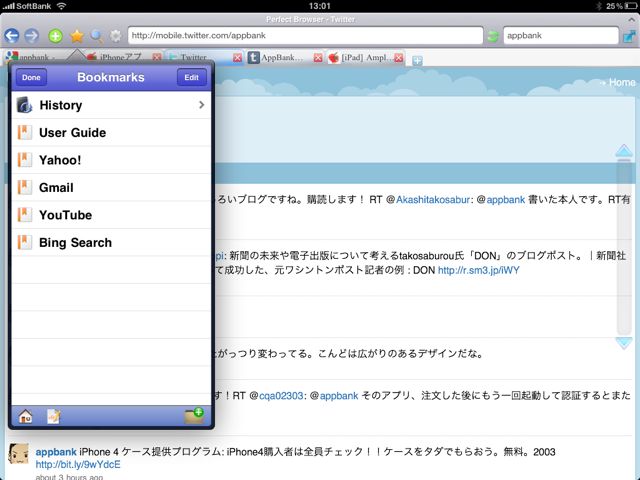The height and width of the screenshot is (480, 640).
Task: Open the User Guide bookmark
Action: click(111, 133)
